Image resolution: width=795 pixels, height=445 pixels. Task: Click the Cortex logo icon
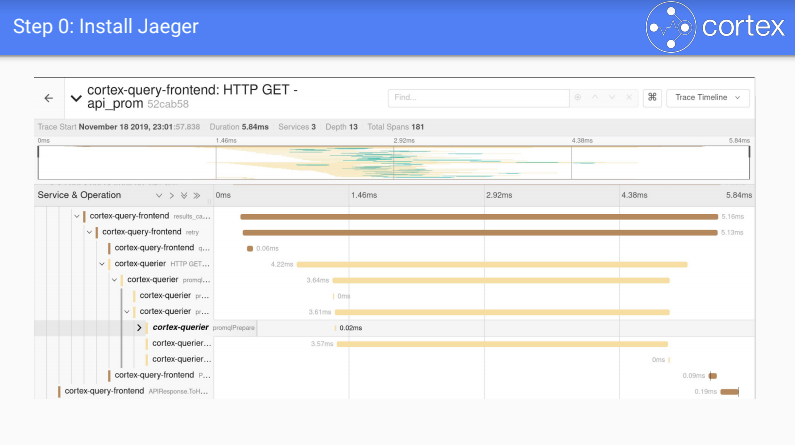point(670,27)
